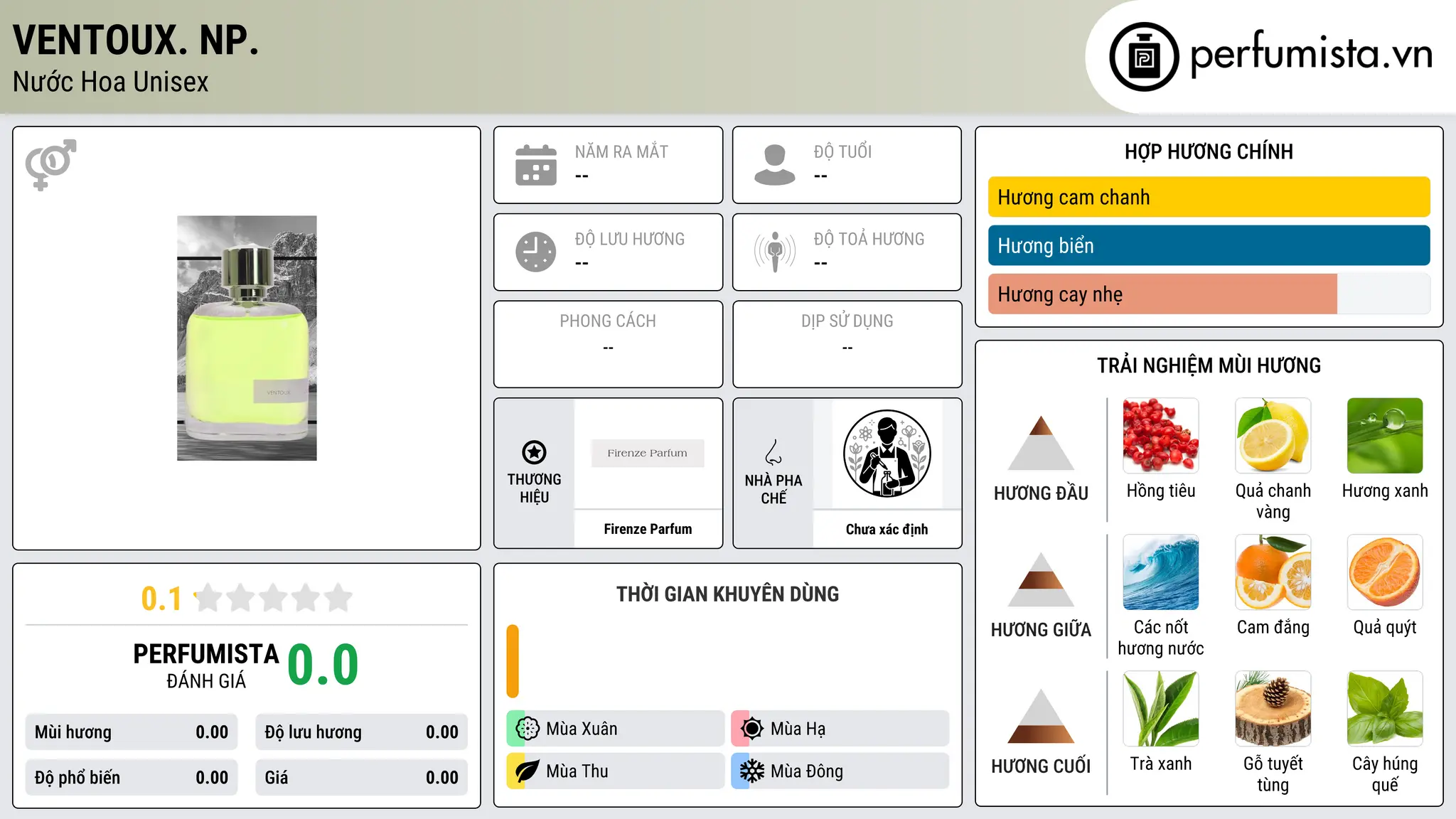Click the flower icon for Mùa Xuân

tap(528, 729)
